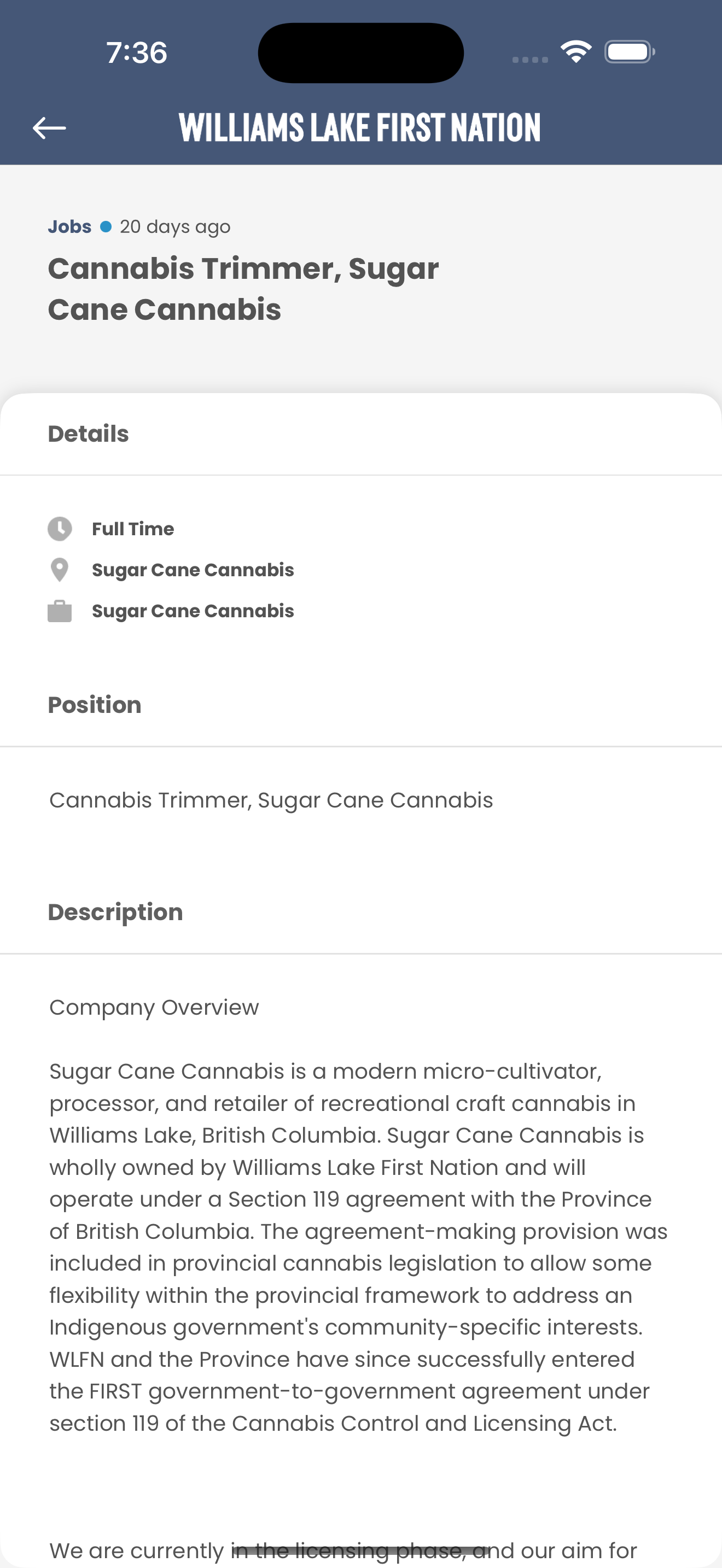
Task: Click the Cannabis Trimmer job title heading
Action: click(x=243, y=289)
